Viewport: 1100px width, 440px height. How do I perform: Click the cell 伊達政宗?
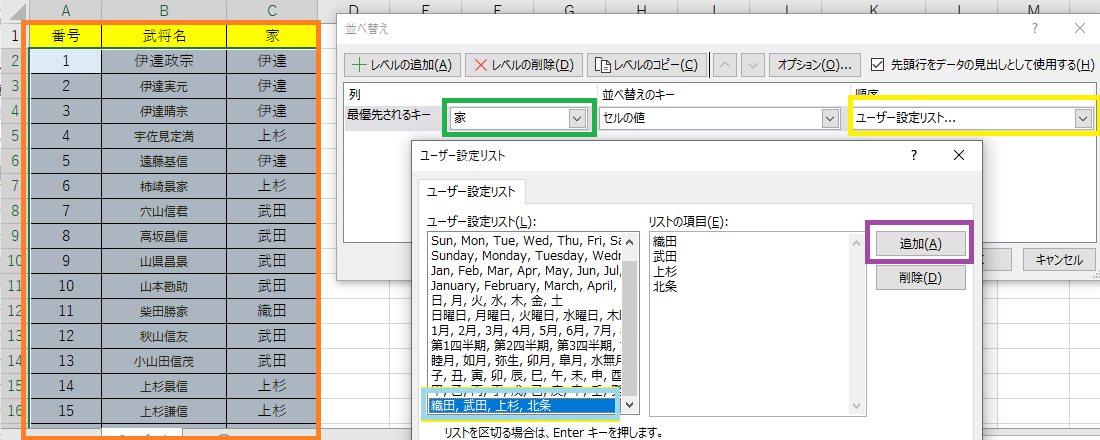coord(163,61)
